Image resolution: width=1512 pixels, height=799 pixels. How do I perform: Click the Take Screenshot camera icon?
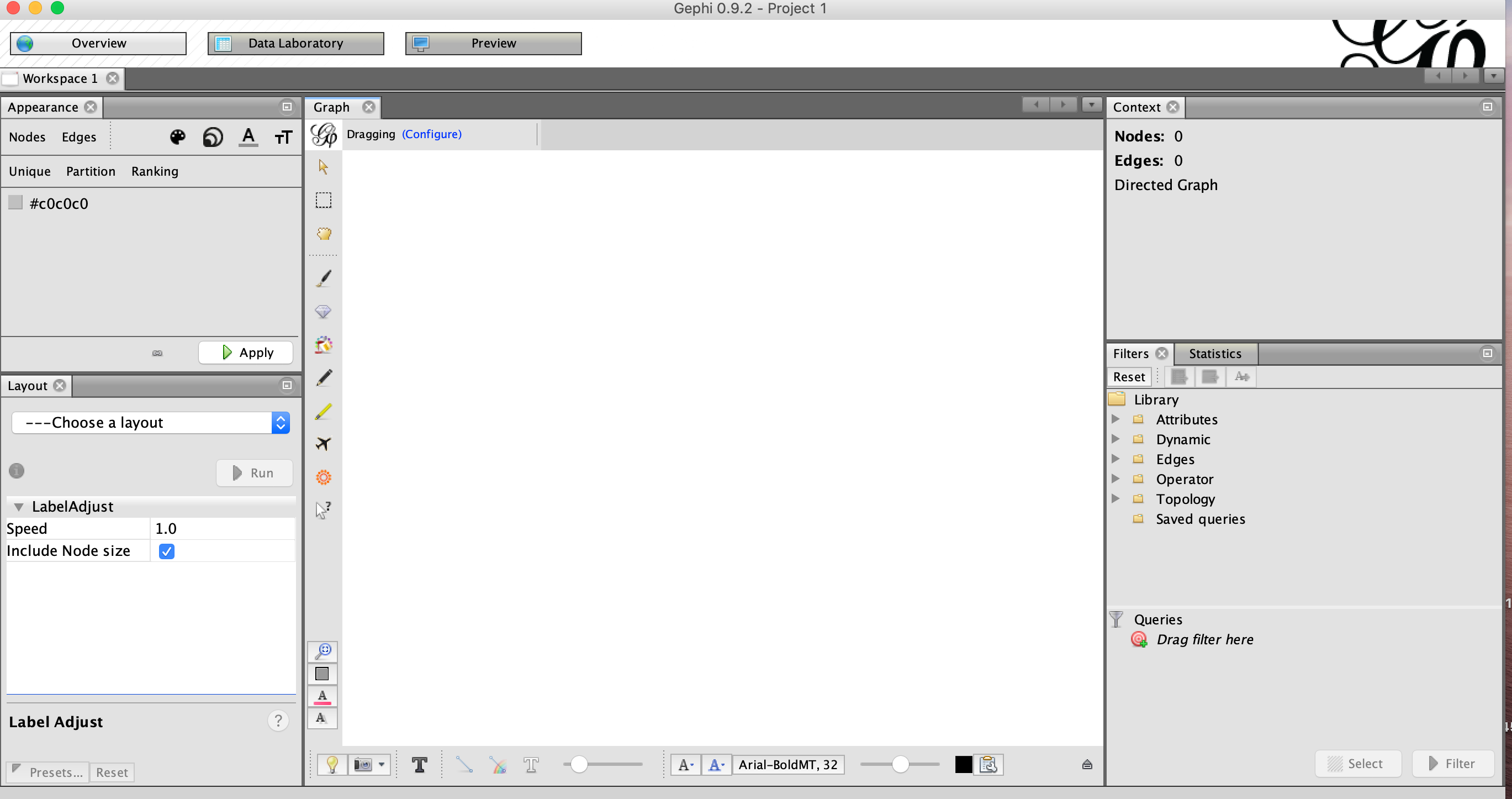[363, 764]
